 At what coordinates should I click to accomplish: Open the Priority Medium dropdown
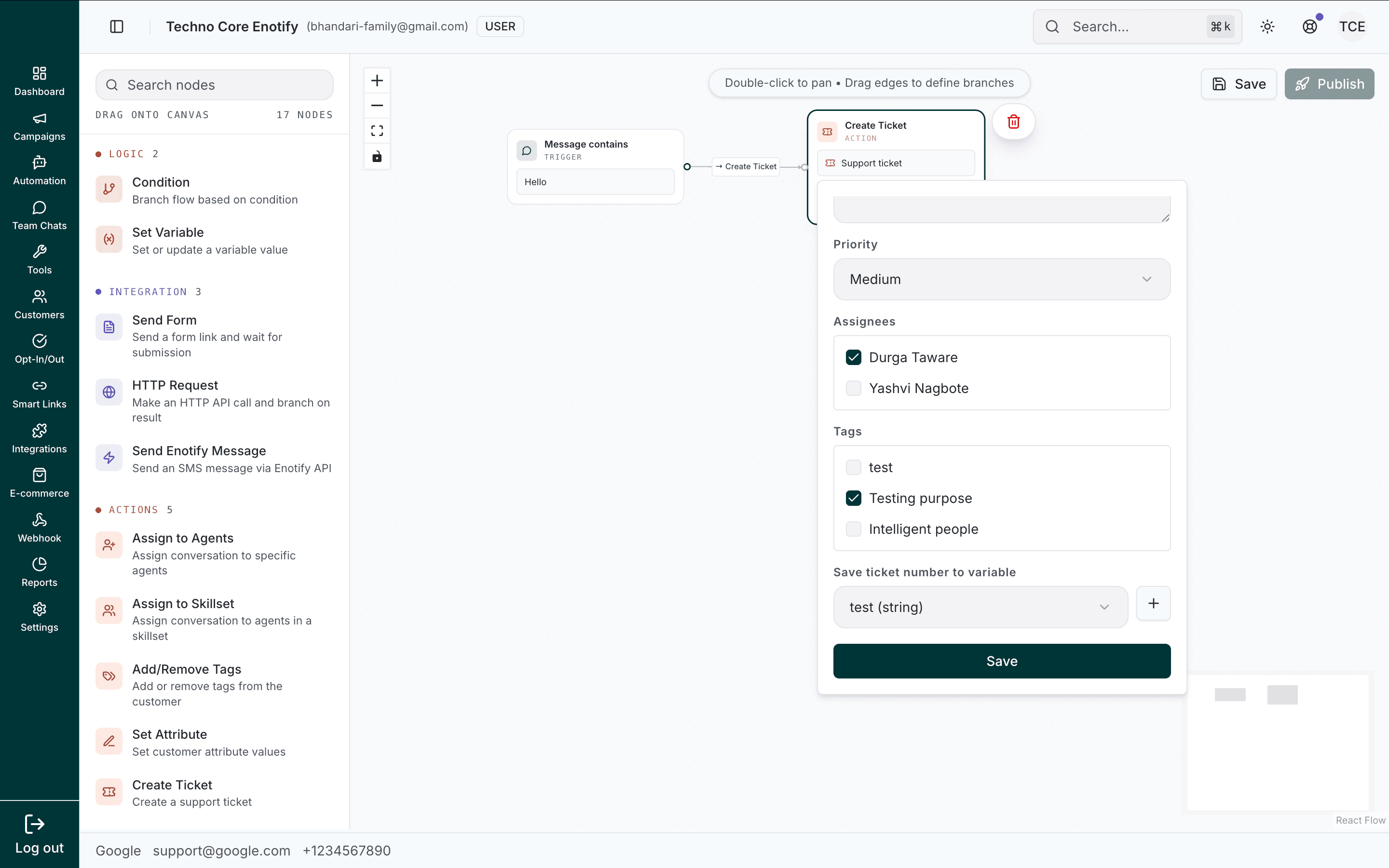(x=1002, y=279)
